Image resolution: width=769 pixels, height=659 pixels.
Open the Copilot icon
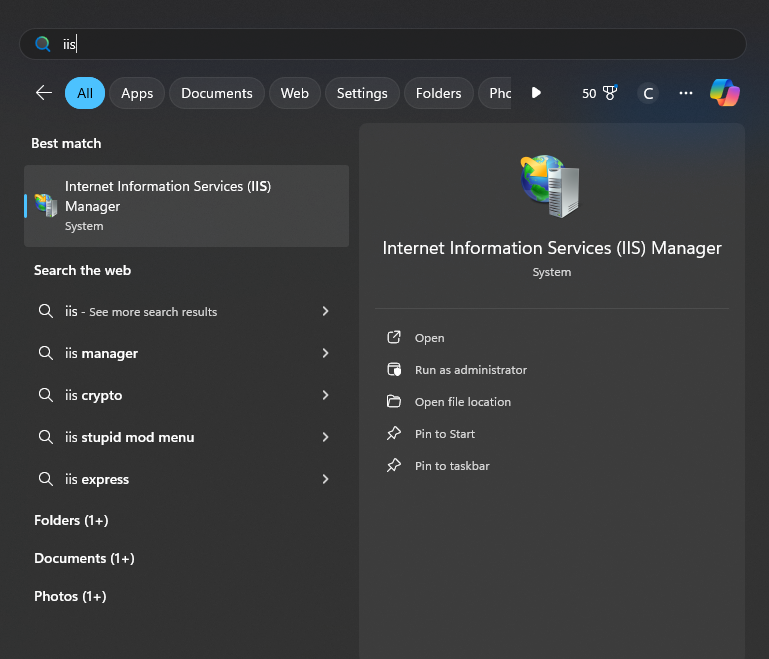pyautogui.click(x=724, y=93)
